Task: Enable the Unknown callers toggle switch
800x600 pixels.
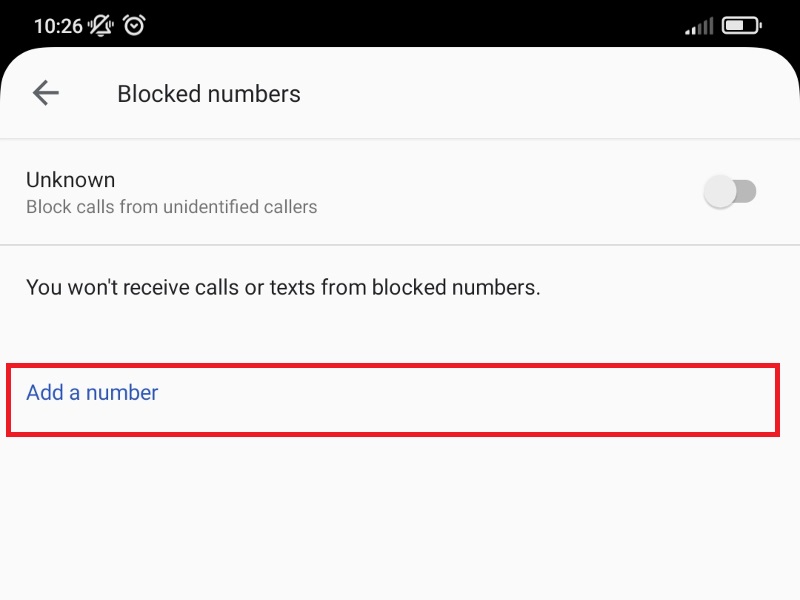Action: (730, 191)
